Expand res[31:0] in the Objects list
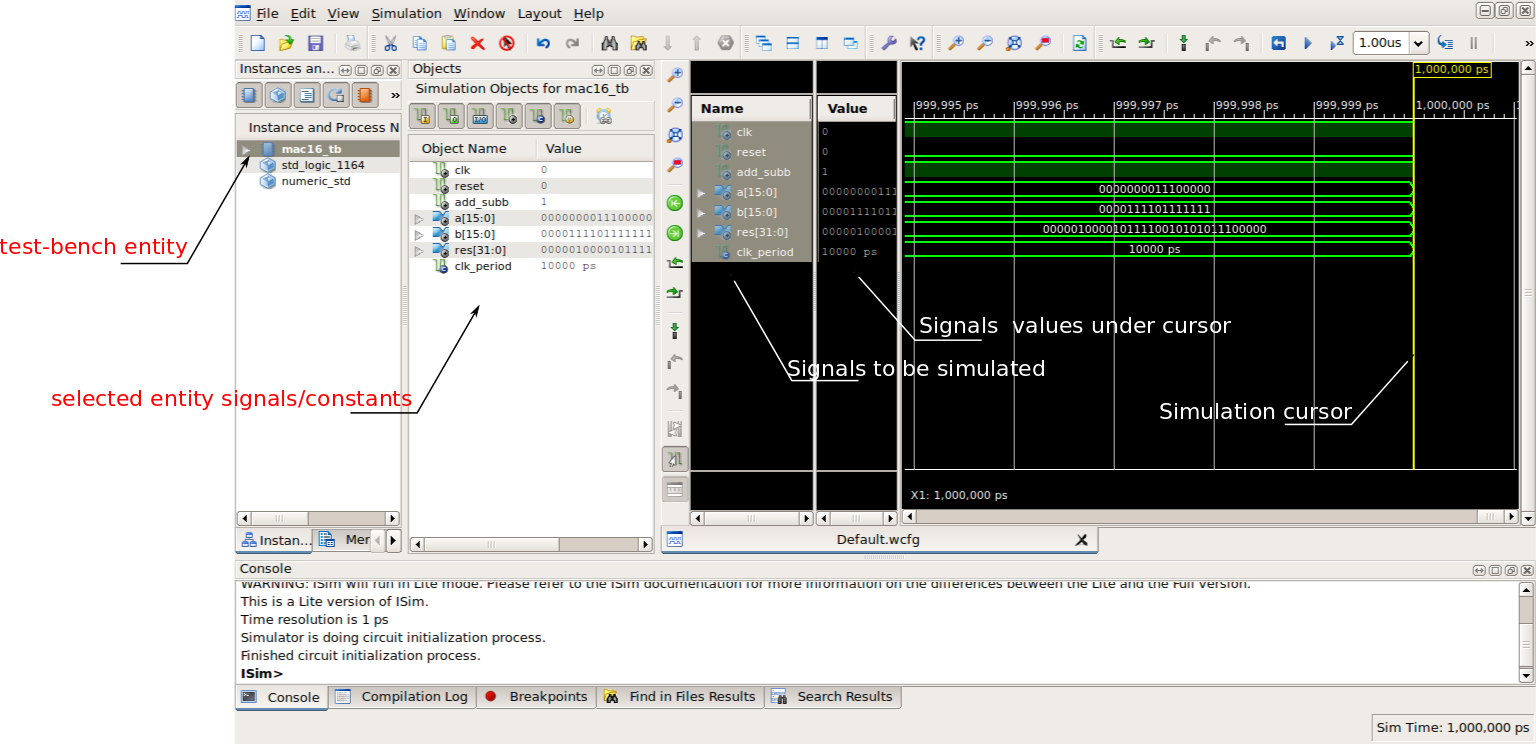The image size is (1536, 744). tap(419, 250)
